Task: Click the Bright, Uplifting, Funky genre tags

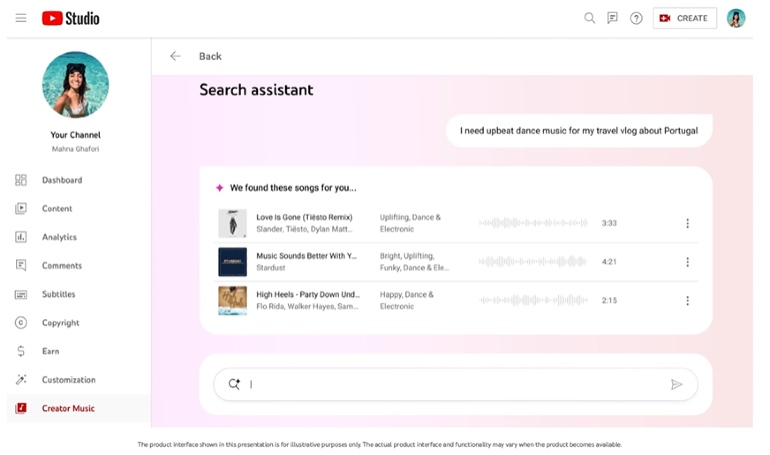Action: [414, 262]
